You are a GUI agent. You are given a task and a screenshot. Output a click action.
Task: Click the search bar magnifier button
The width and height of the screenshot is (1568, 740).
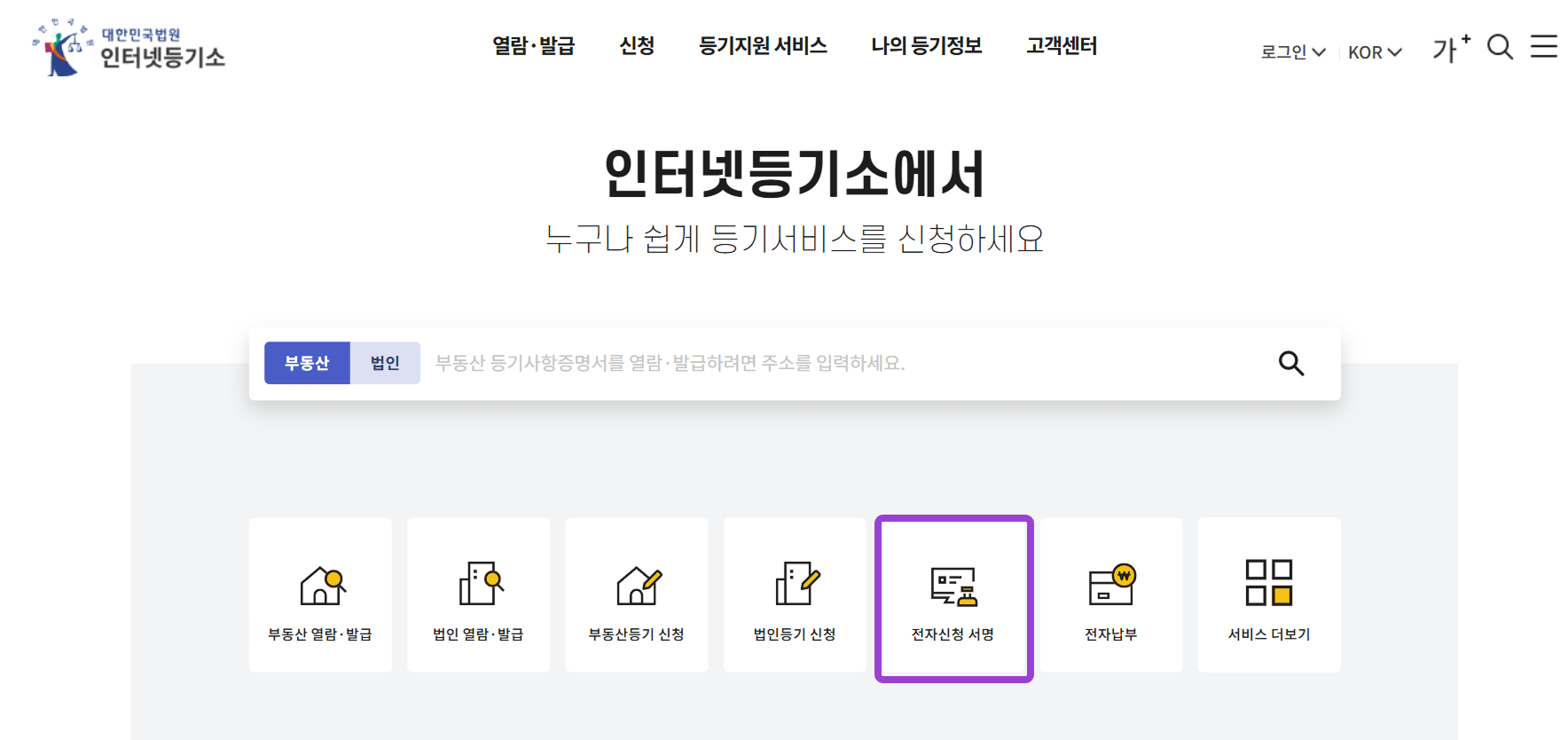click(x=1291, y=363)
